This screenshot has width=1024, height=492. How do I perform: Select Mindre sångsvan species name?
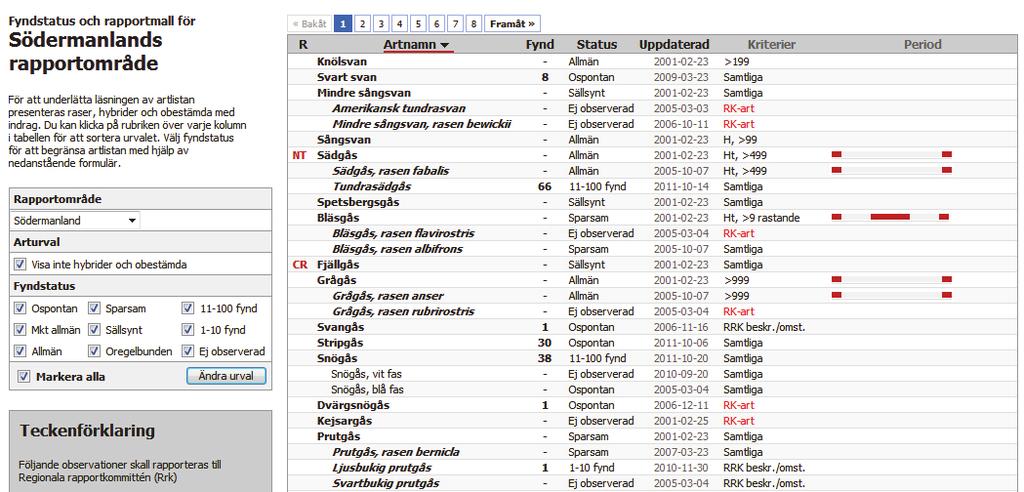pos(364,93)
